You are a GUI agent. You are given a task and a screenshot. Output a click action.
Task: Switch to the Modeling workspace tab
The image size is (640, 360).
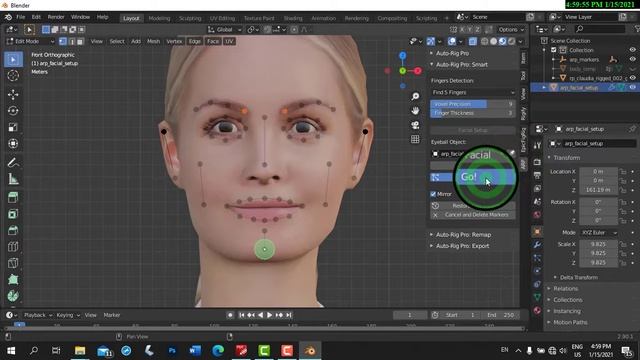[159, 18]
